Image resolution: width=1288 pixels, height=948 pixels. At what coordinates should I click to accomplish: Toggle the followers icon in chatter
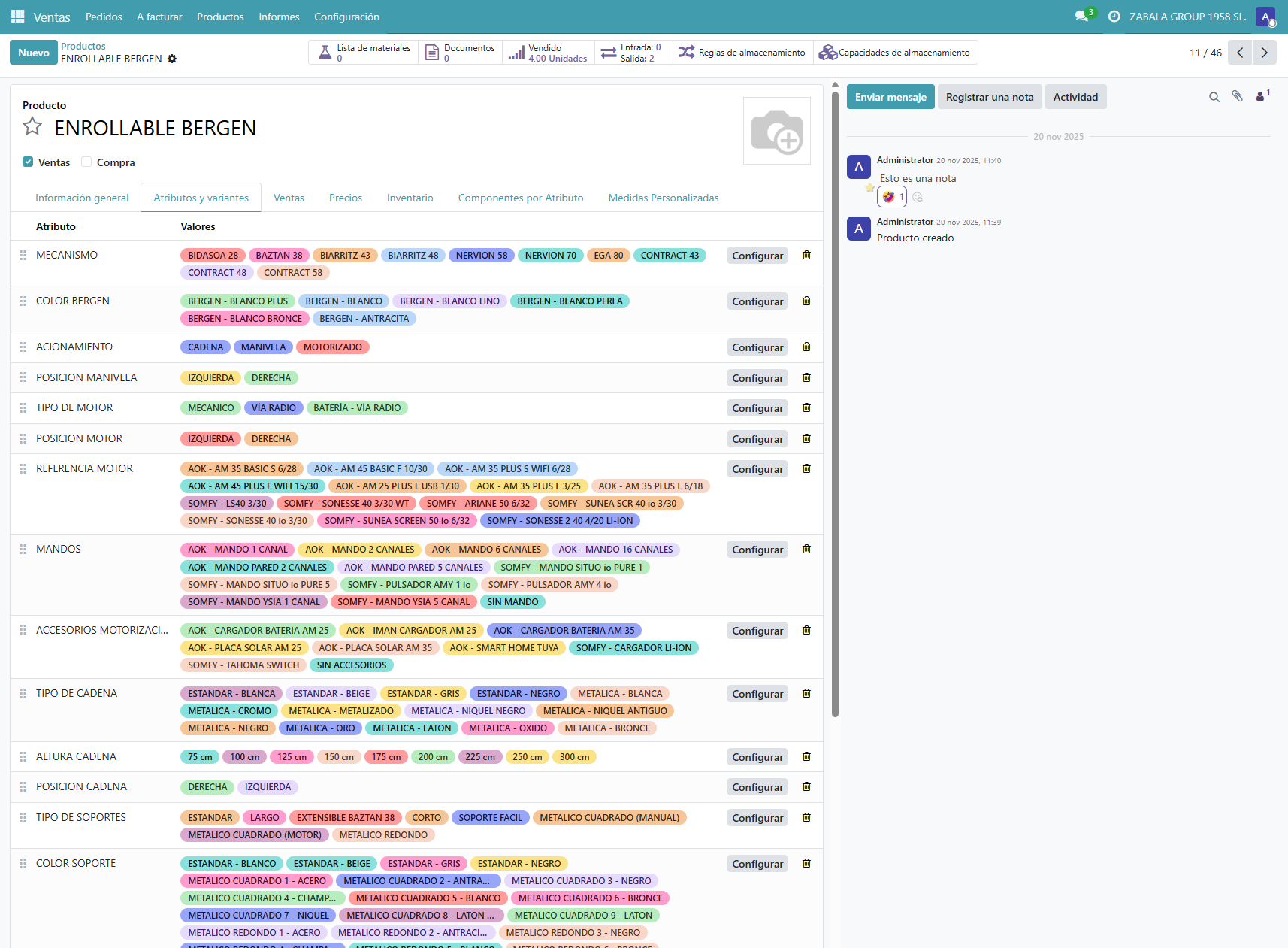[x=1262, y=95]
